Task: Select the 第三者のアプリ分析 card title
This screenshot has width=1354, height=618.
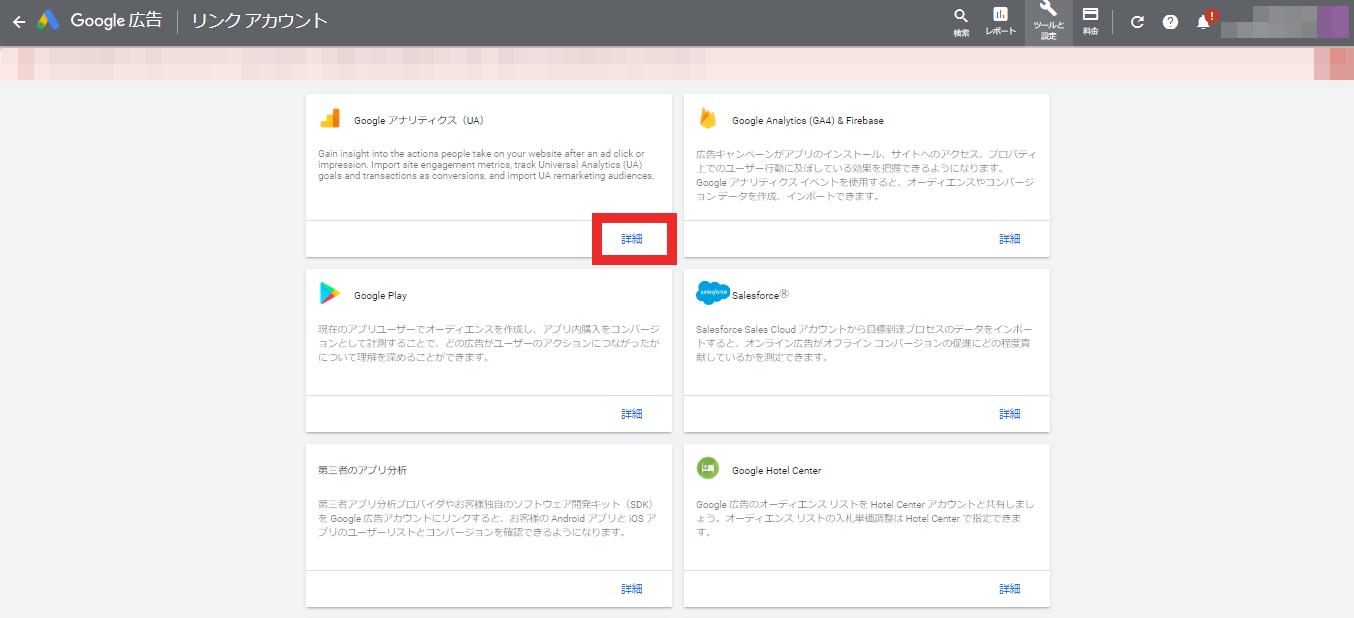Action: coord(362,470)
